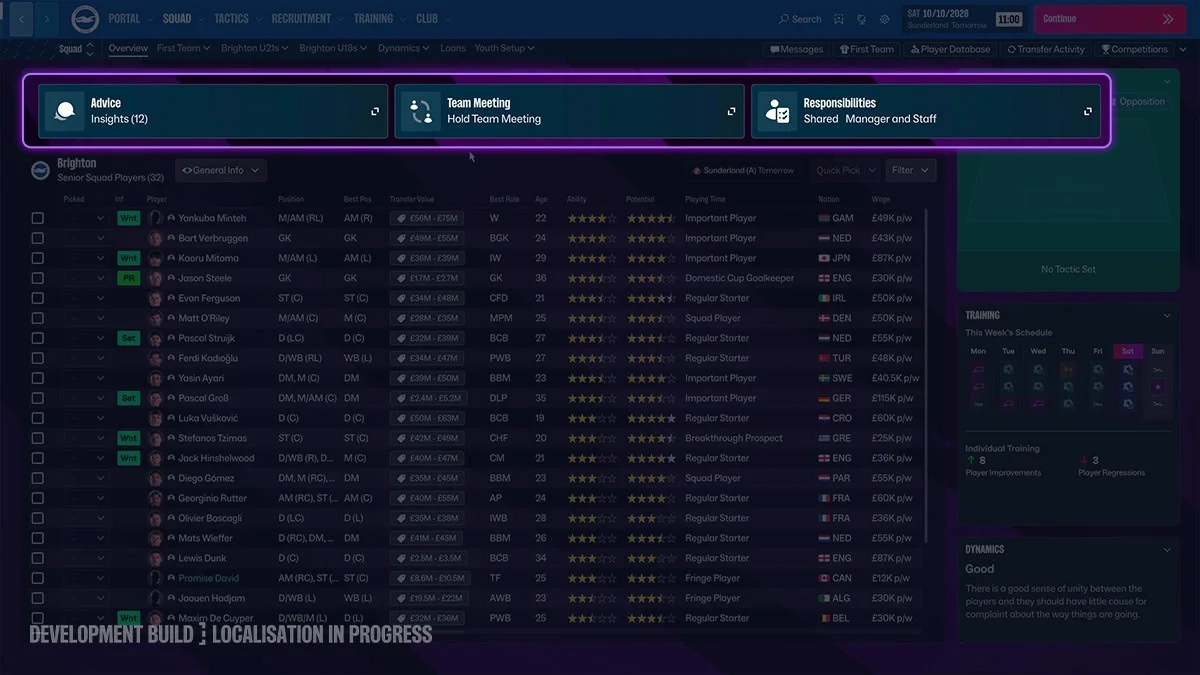Open the TRAINING menu
Image resolution: width=1200 pixels, height=675 pixels.
pyautogui.click(x=379, y=19)
